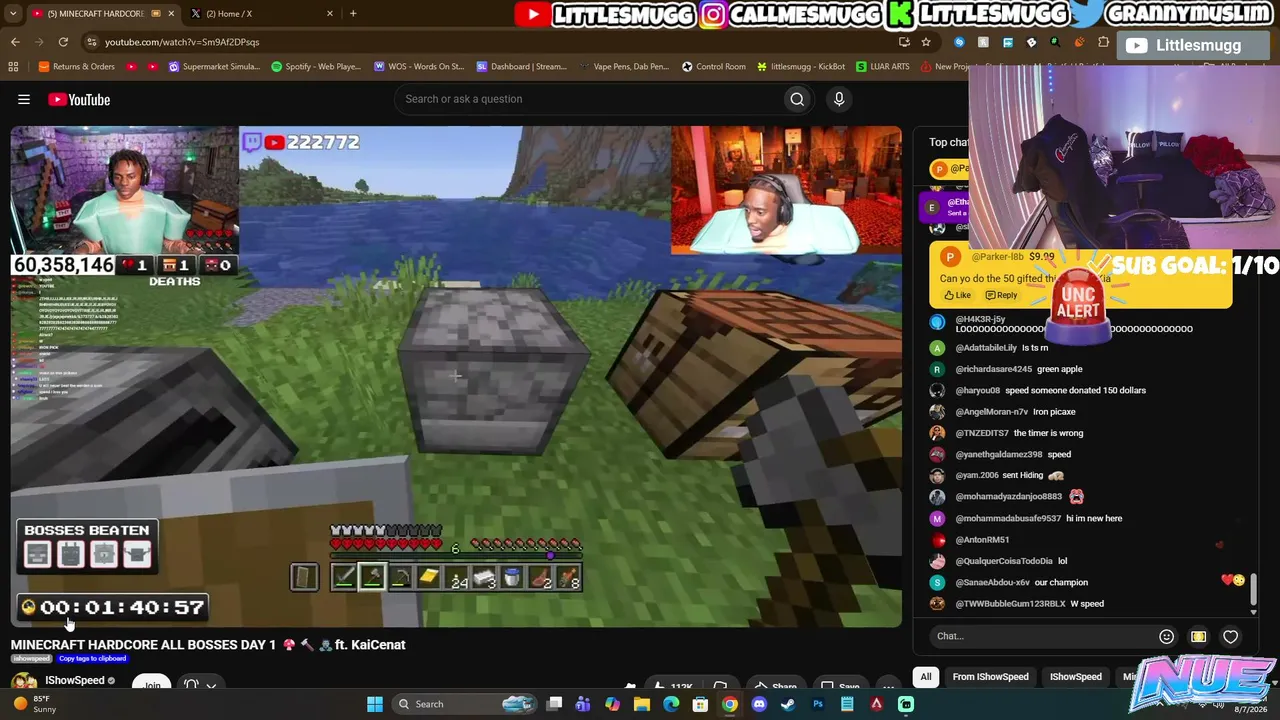Open the IShowSpeed channel avatar
This screenshot has width=1280, height=720.
pos(24,683)
